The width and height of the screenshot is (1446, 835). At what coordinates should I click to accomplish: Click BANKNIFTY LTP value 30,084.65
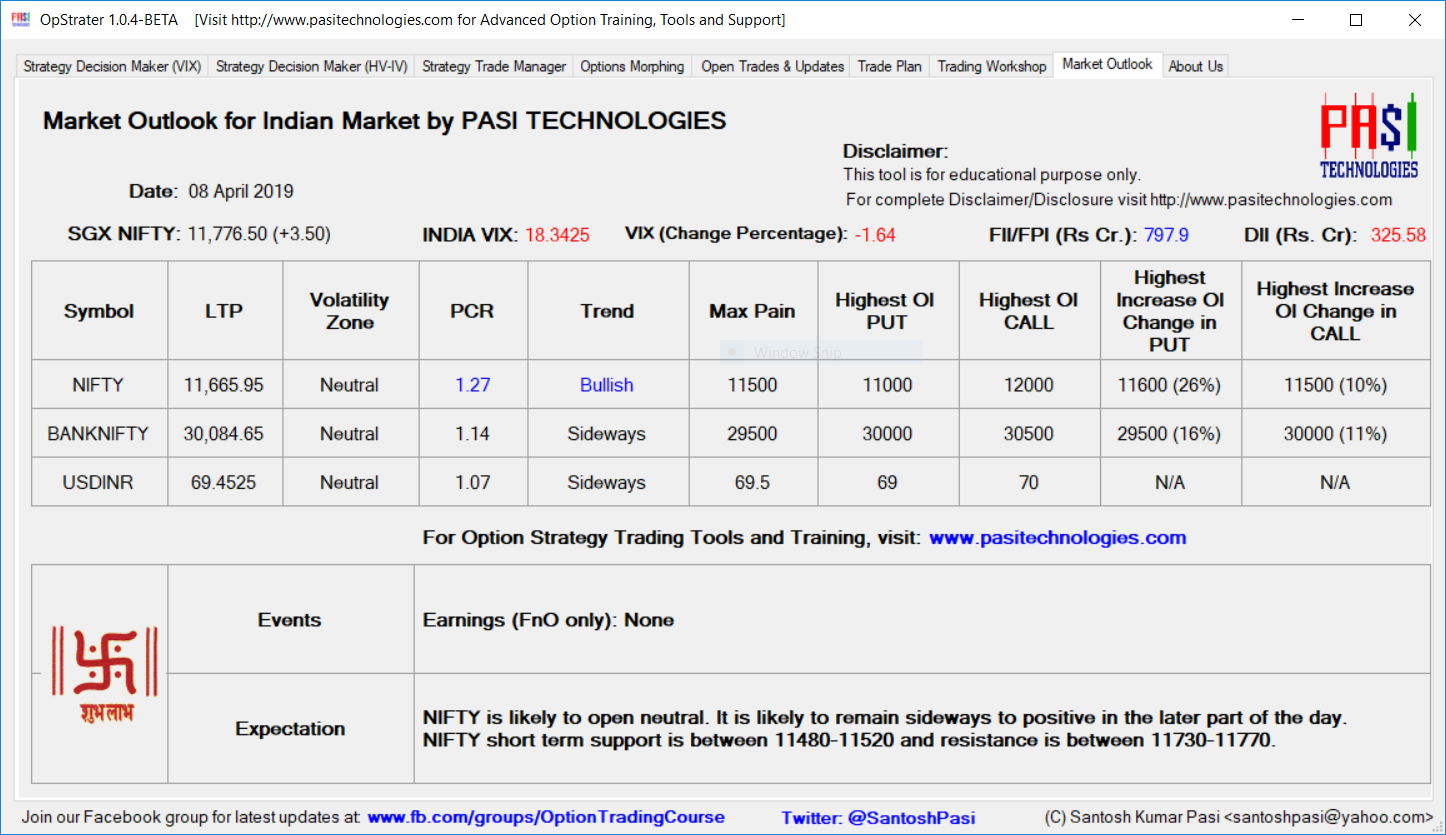(x=224, y=434)
